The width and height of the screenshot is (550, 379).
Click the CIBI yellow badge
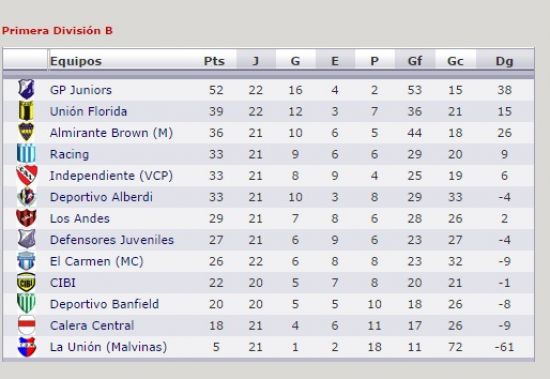coord(26,282)
